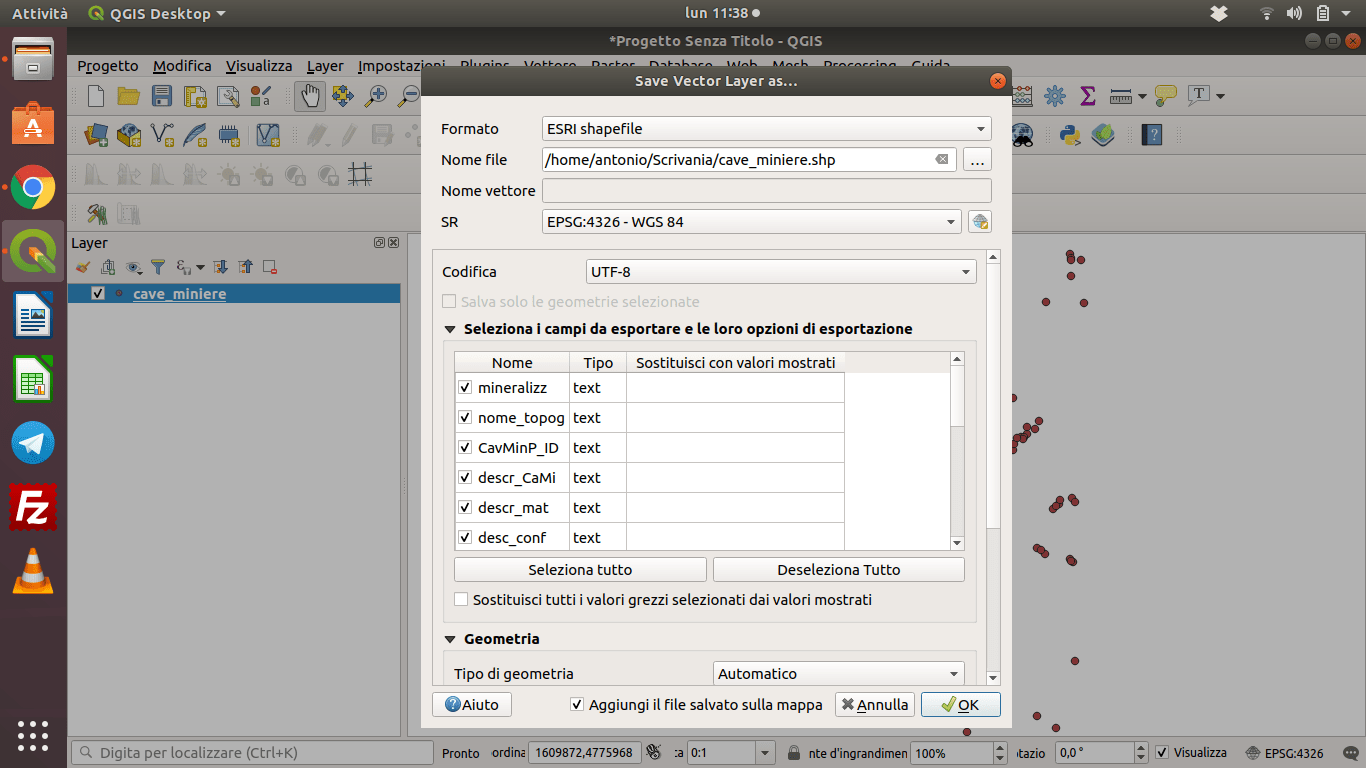Open Layer Styling paintbrush in Layer panel
The height and width of the screenshot is (768, 1366).
pyautogui.click(x=83, y=267)
